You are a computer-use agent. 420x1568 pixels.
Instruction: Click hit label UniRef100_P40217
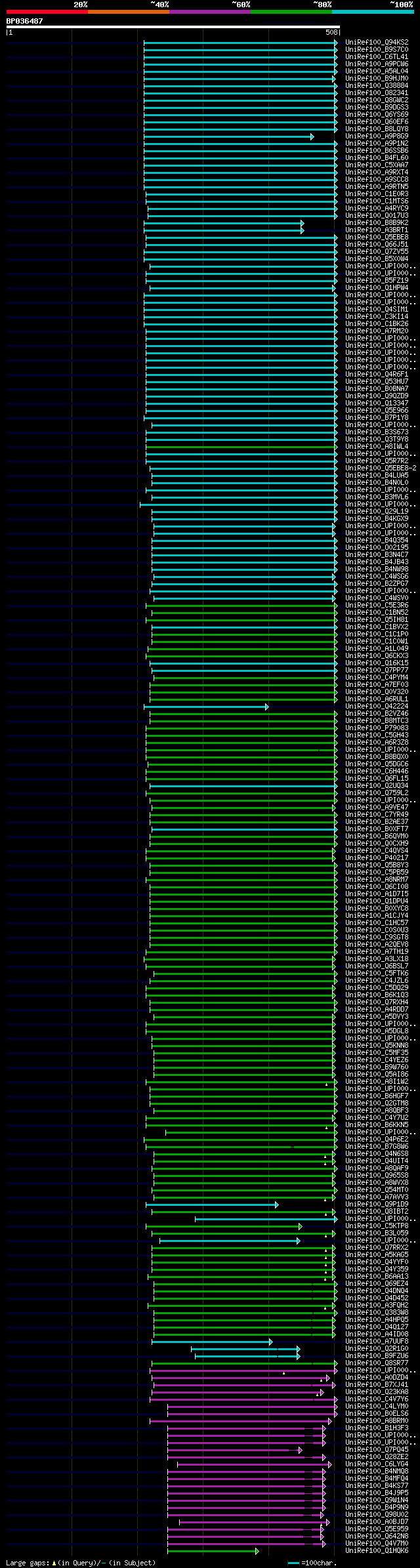[x=377, y=858]
